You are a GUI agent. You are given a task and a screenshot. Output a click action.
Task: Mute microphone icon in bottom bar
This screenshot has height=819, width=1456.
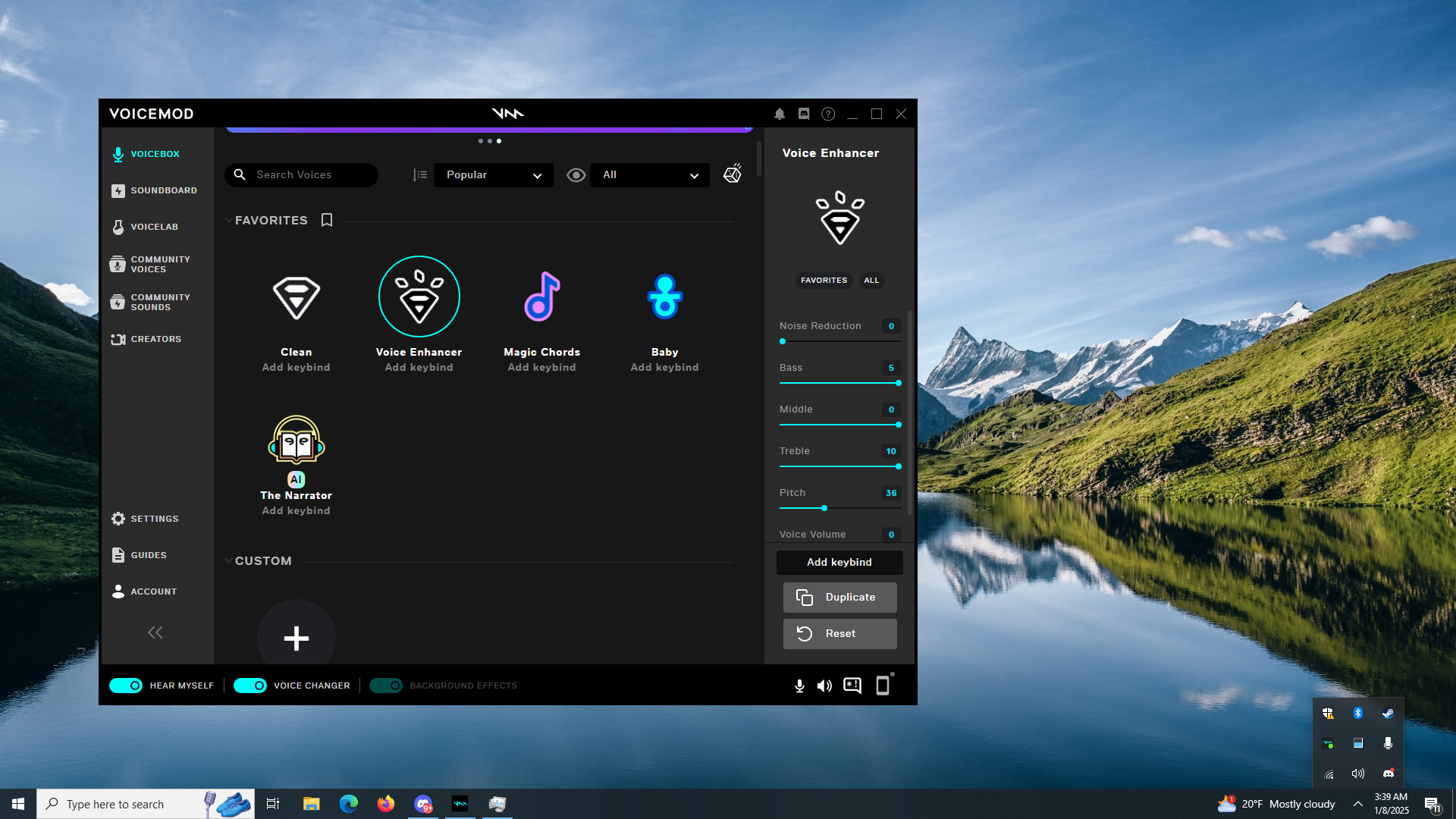[x=799, y=686]
